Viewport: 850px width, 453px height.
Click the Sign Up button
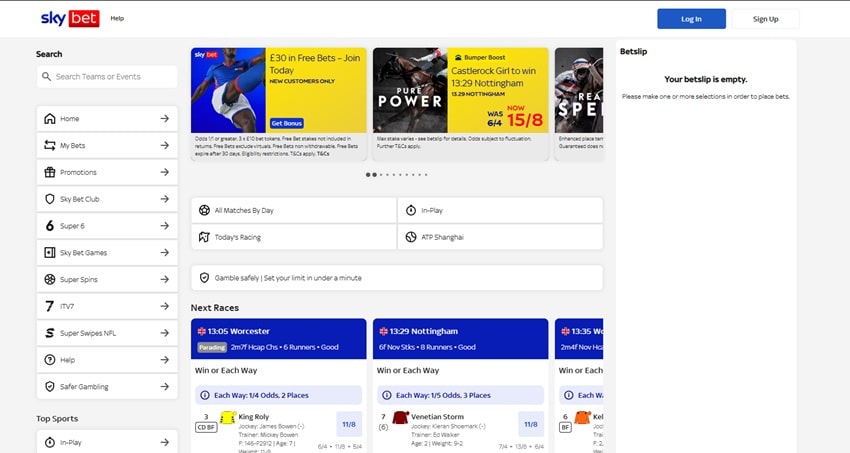(765, 19)
